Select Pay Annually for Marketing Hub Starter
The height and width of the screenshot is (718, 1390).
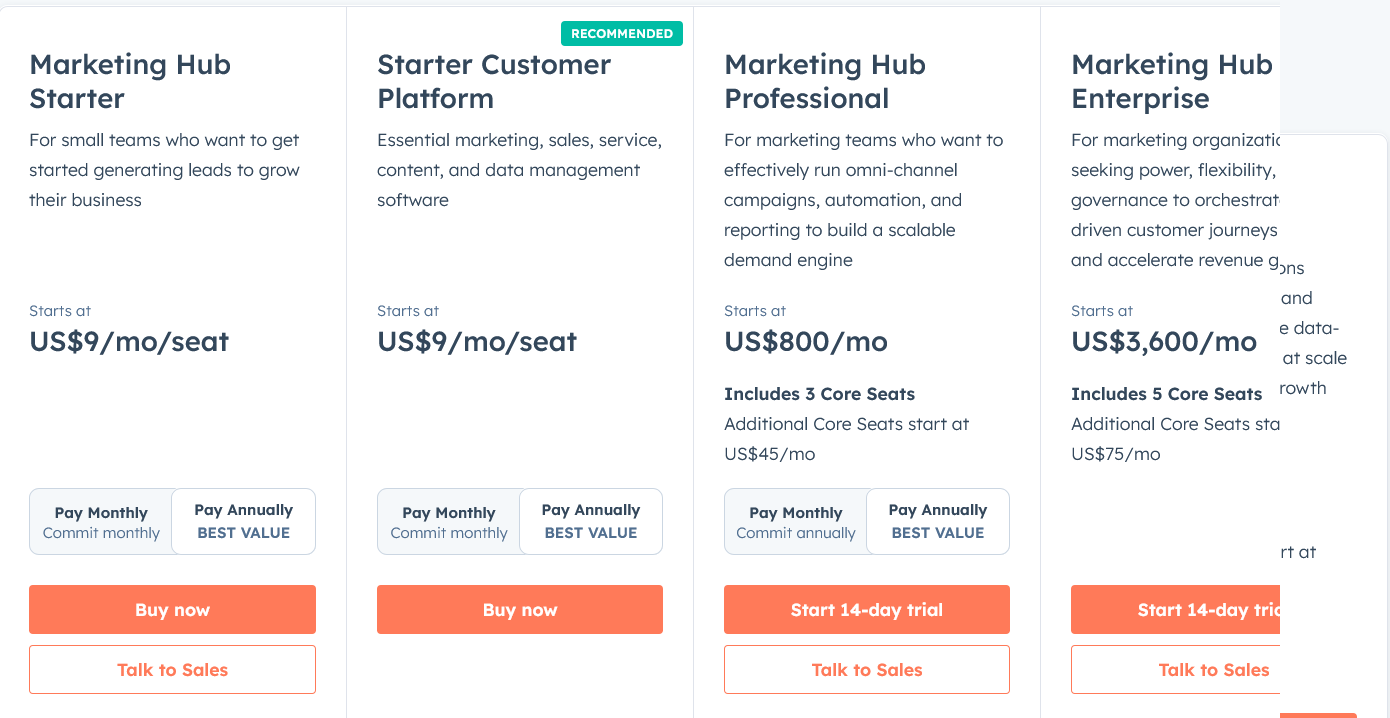pyautogui.click(x=244, y=522)
